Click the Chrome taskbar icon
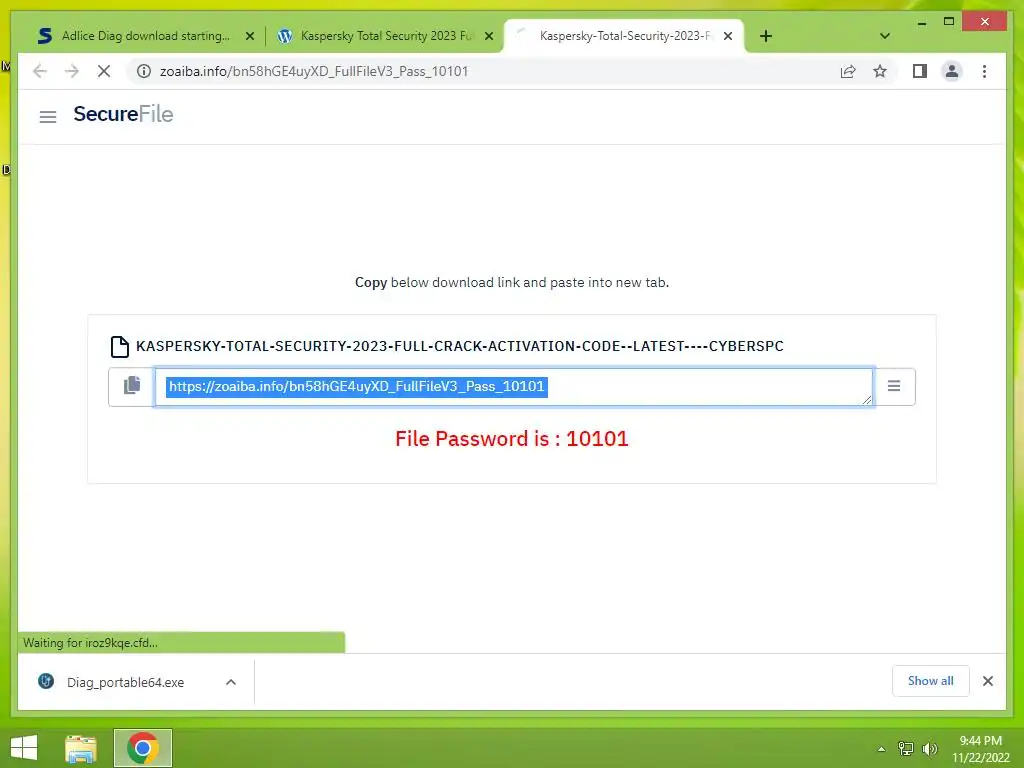The width and height of the screenshot is (1024, 768). pos(142,748)
